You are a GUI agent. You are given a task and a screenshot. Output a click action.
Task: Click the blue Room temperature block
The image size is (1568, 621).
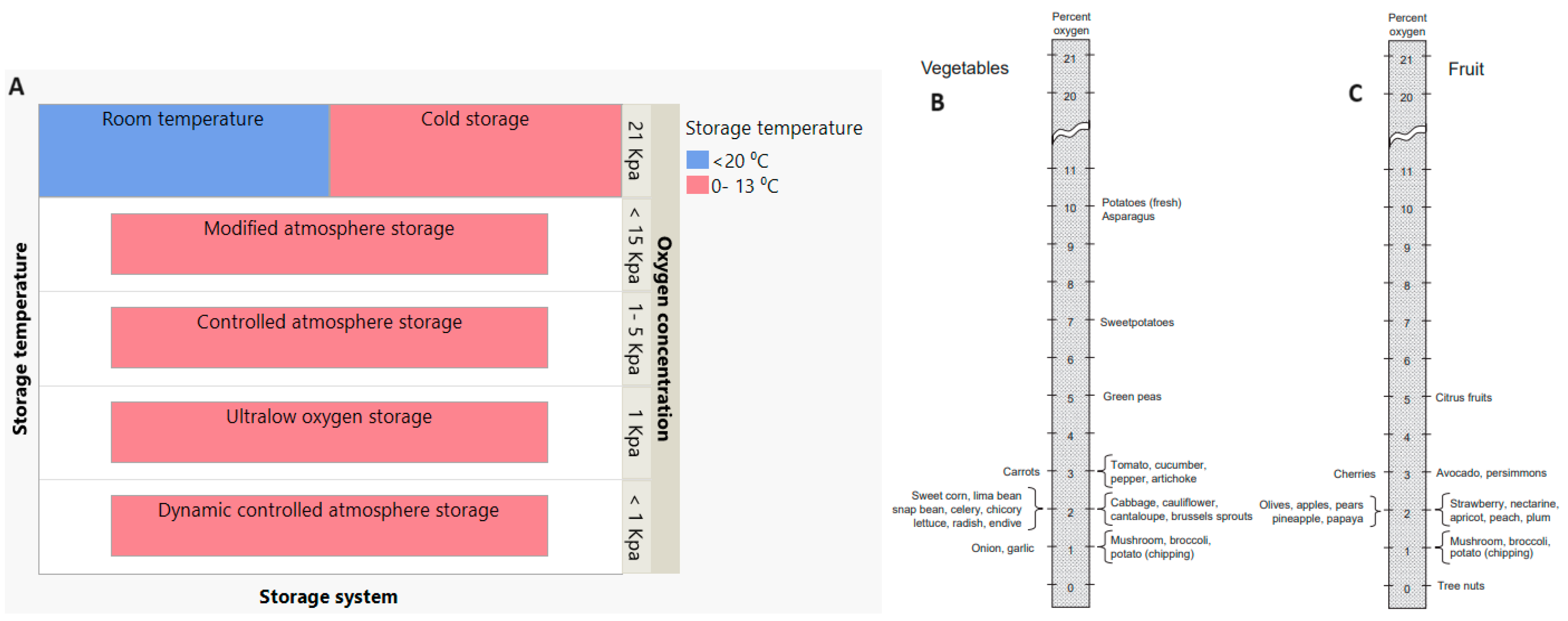pos(184,150)
